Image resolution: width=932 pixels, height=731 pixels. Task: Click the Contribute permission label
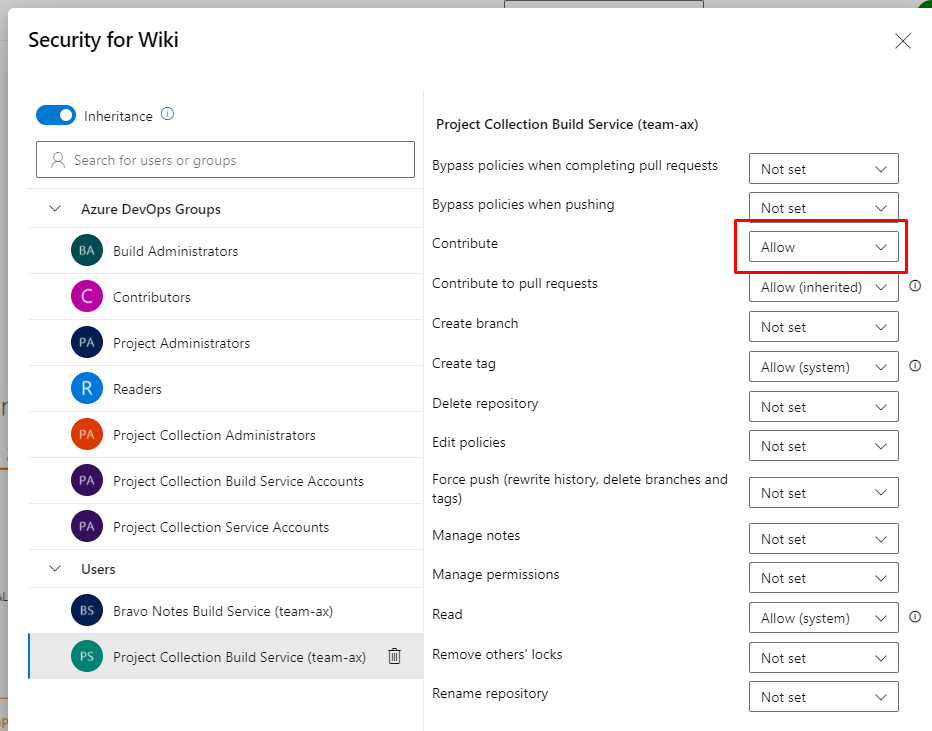pyautogui.click(x=465, y=243)
